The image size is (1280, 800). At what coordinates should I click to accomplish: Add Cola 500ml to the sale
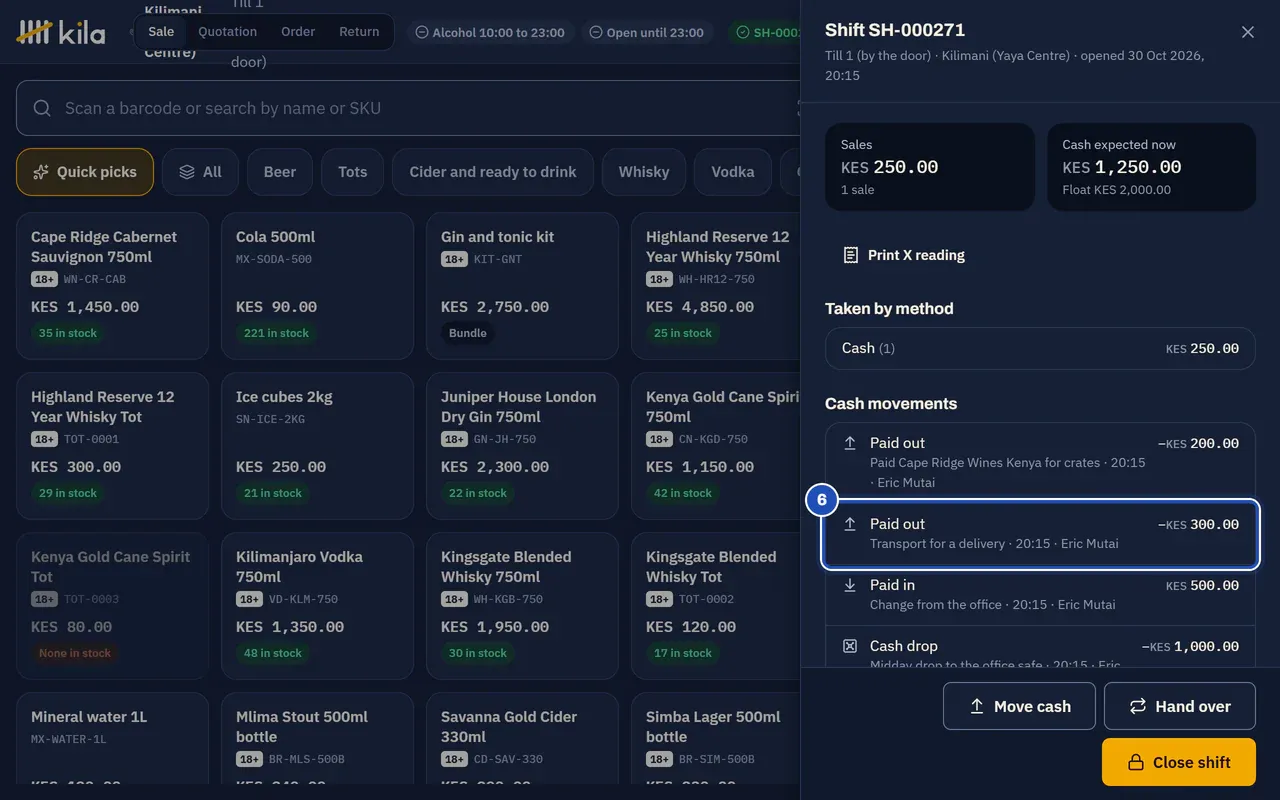pyautogui.click(x=317, y=286)
